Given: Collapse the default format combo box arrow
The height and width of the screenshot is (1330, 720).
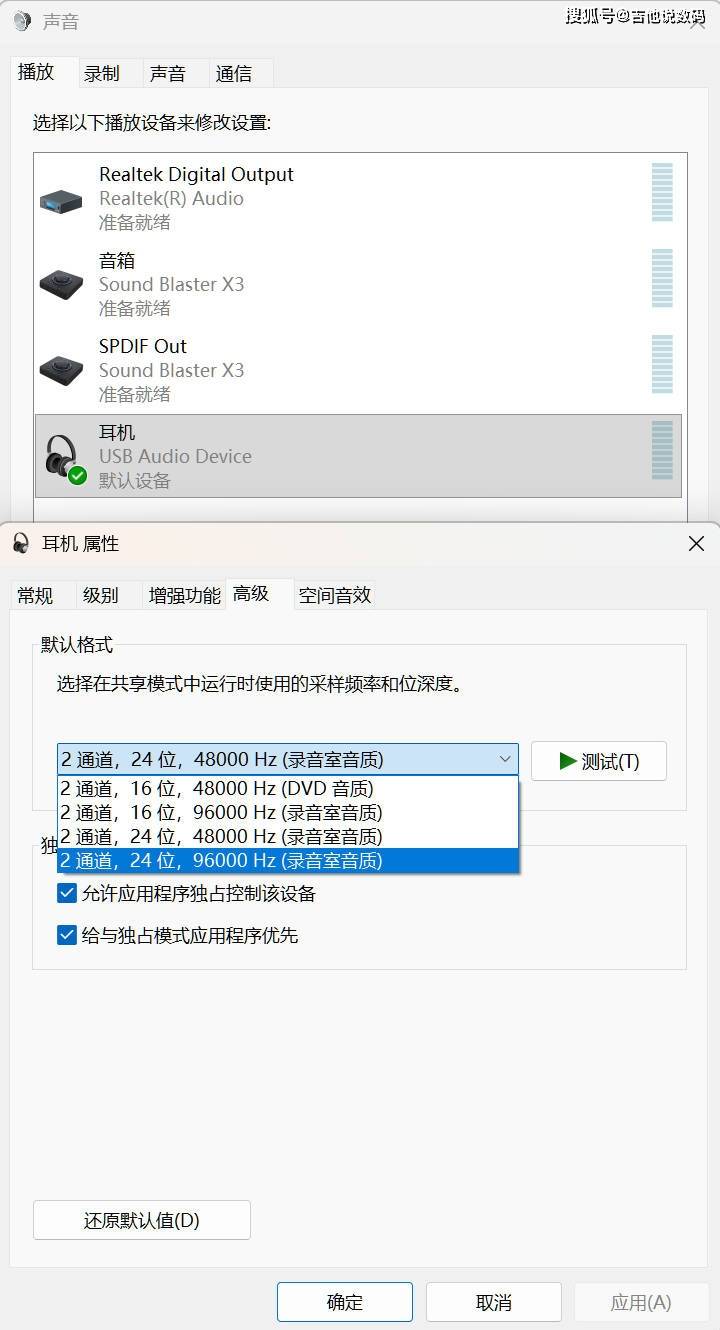Looking at the screenshot, I should click(x=505, y=760).
